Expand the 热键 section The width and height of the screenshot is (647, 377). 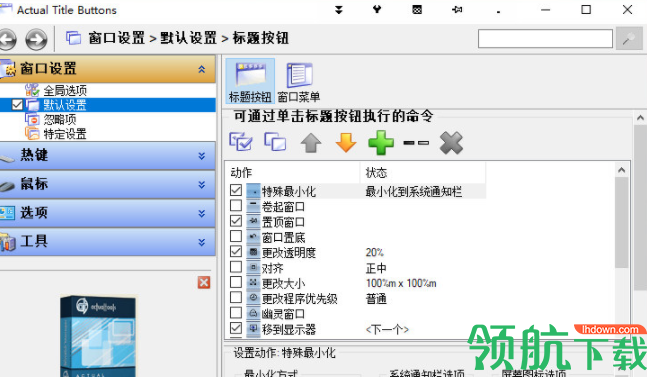tap(201, 156)
